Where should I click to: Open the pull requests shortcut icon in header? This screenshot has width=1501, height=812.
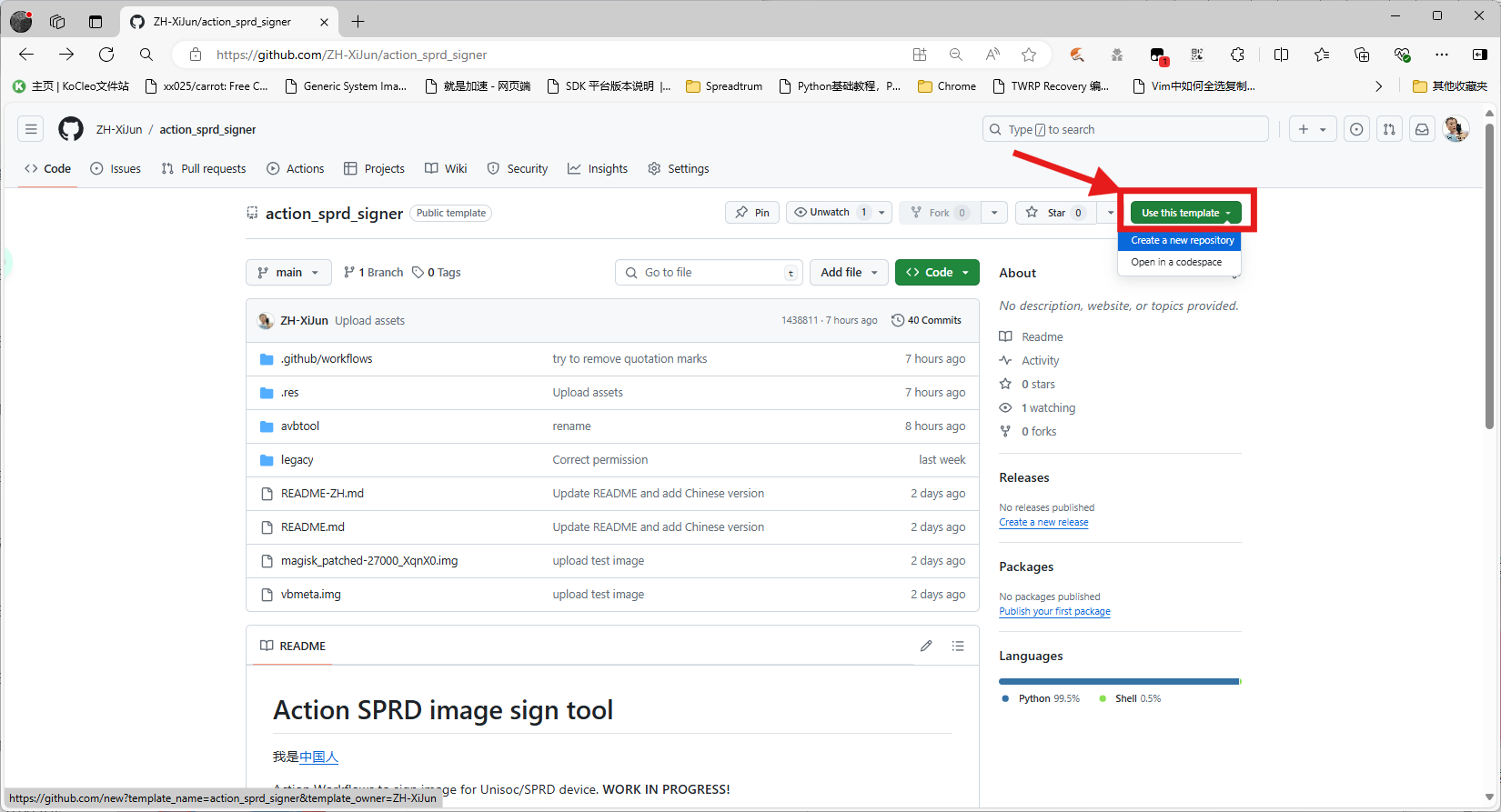pos(1389,129)
